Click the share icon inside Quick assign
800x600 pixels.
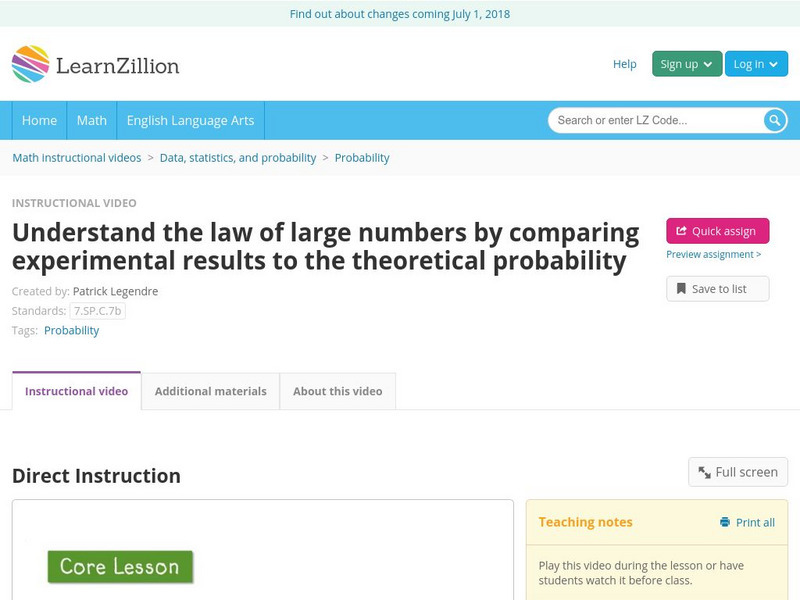(x=680, y=230)
